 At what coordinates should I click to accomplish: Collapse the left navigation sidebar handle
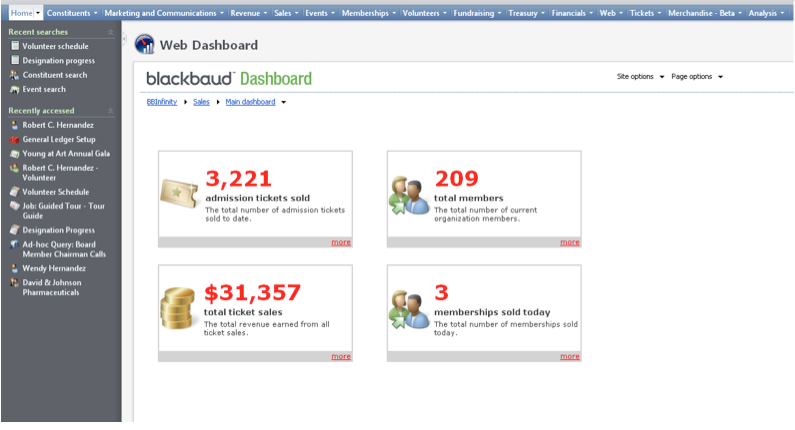coord(124,39)
